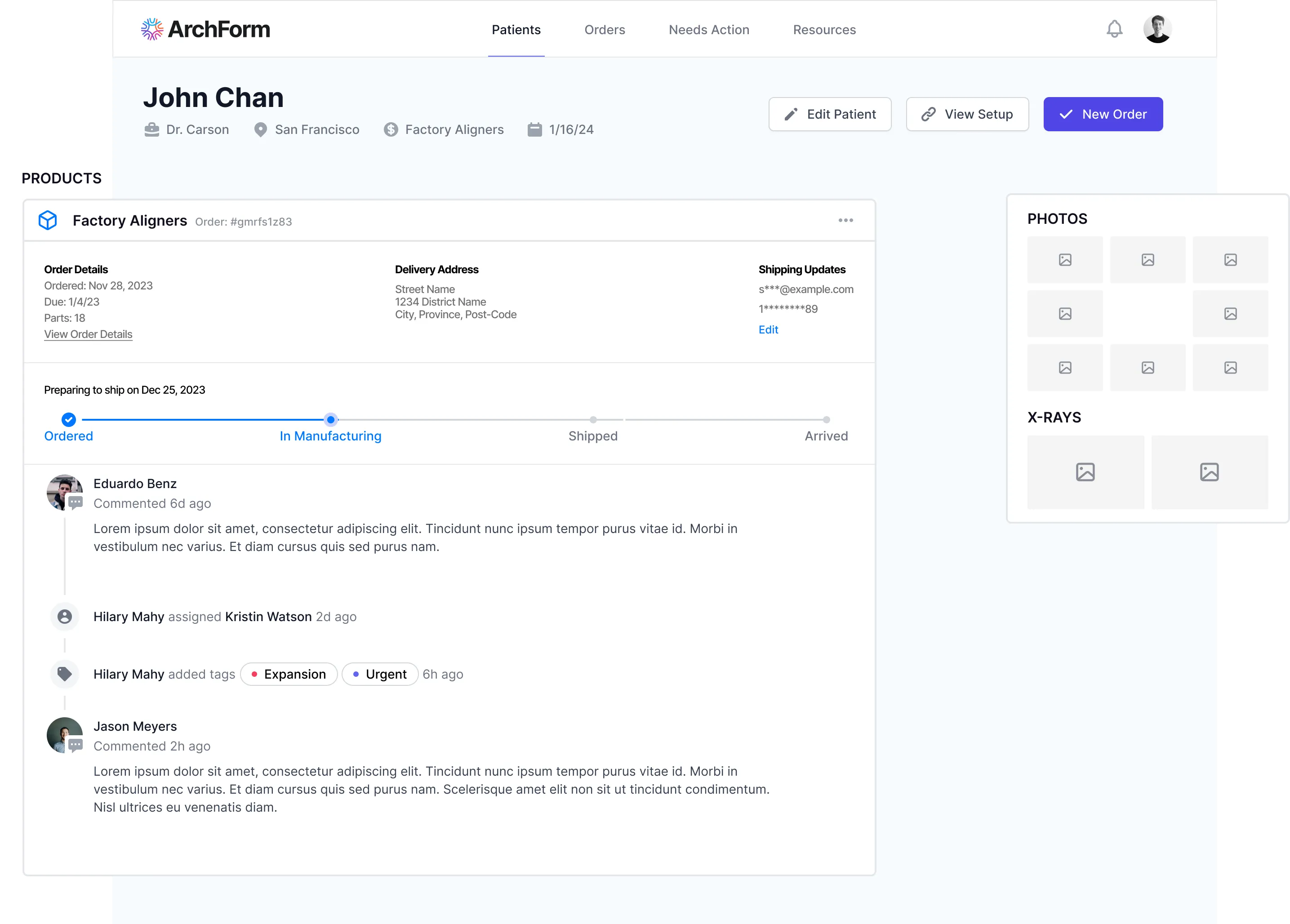Click the Kristin Watson name in activity
The width and height of the screenshot is (1290, 924).
268,617
